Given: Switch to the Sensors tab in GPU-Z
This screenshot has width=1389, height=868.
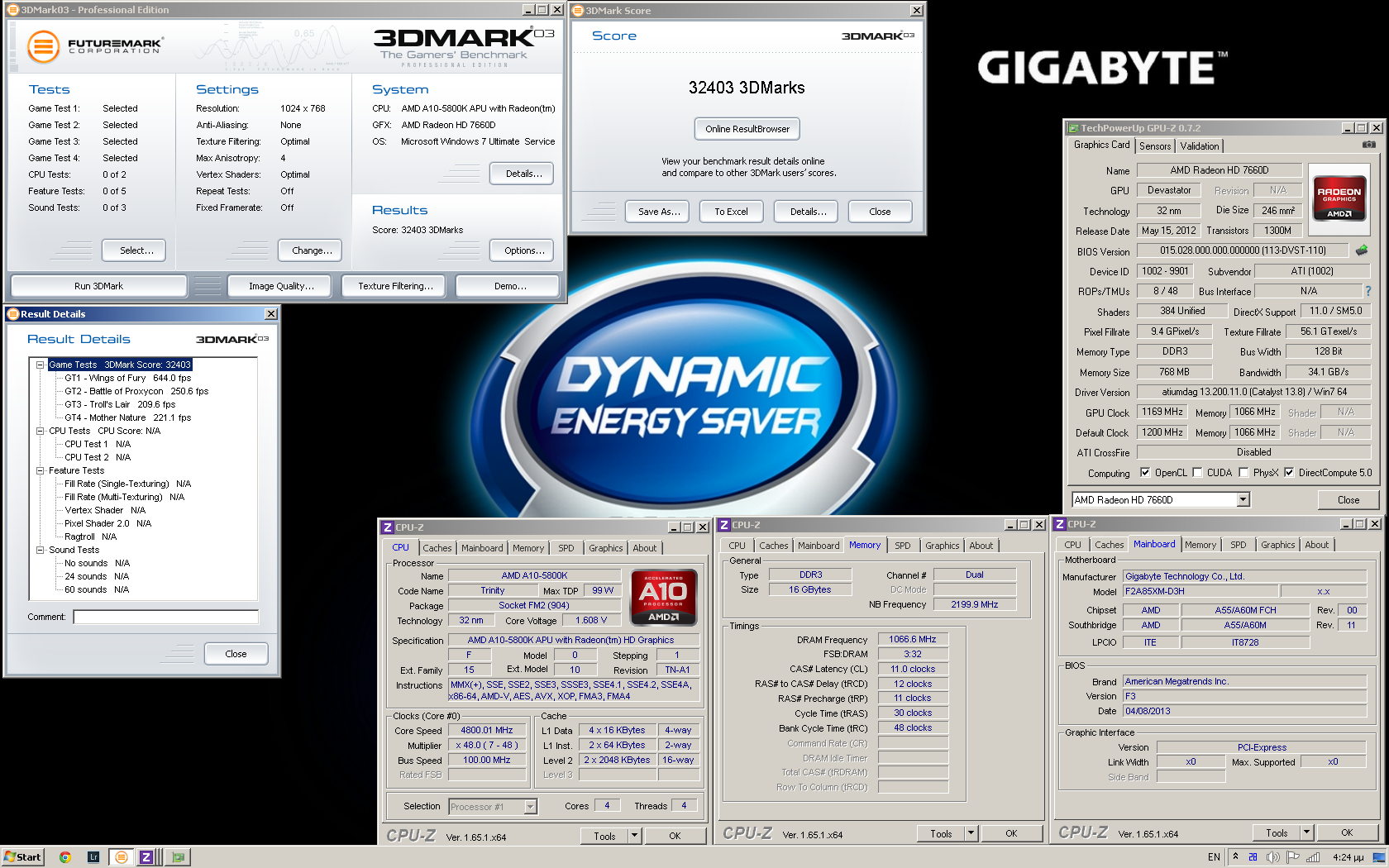Looking at the screenshot, I should 1155,146.
